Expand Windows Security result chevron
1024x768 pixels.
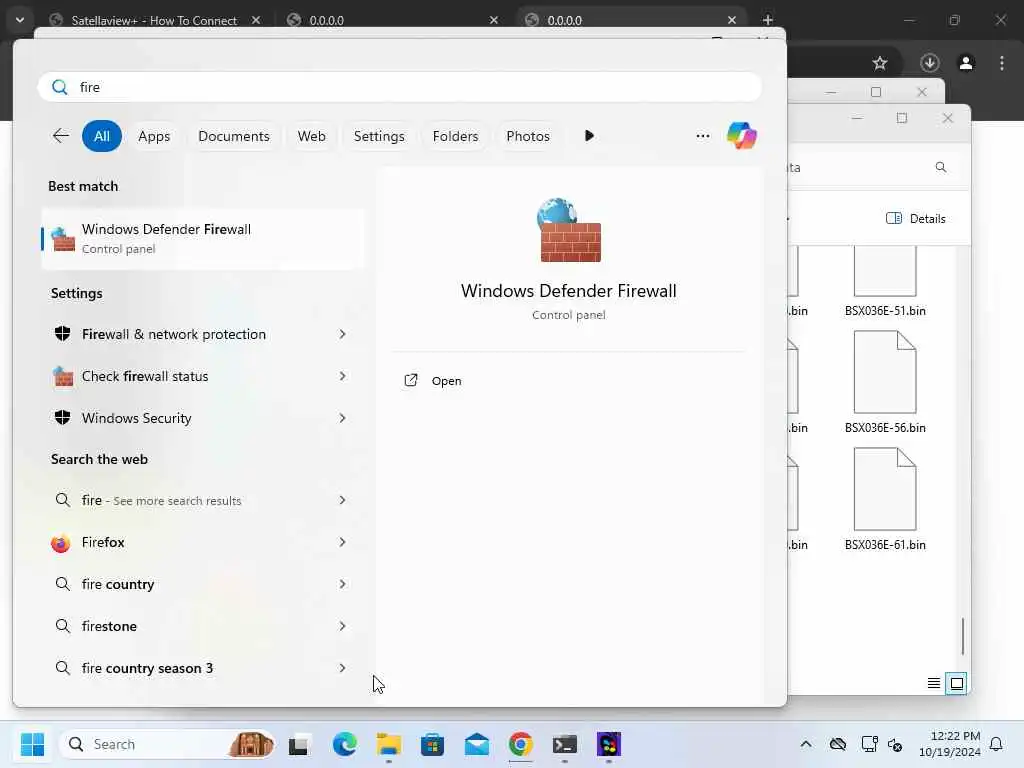342,418
